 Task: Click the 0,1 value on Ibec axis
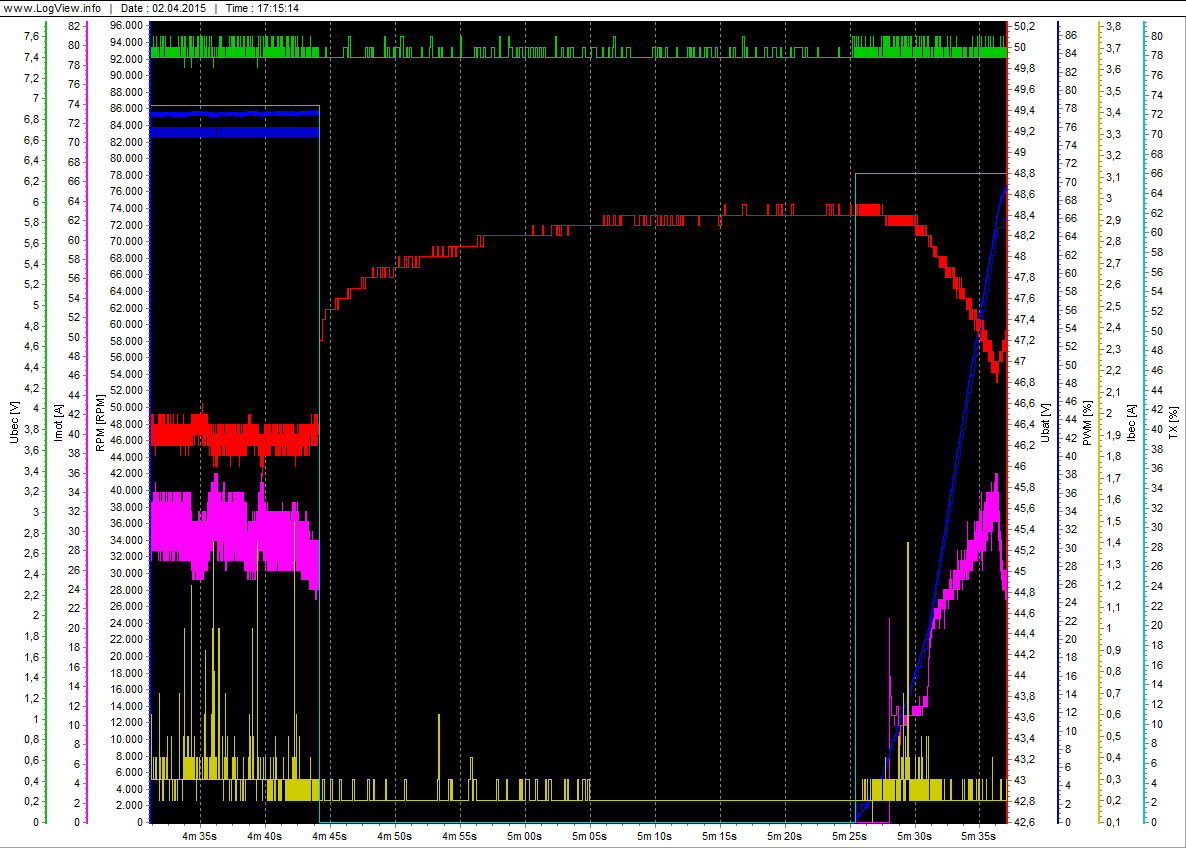click(1113, 822)
